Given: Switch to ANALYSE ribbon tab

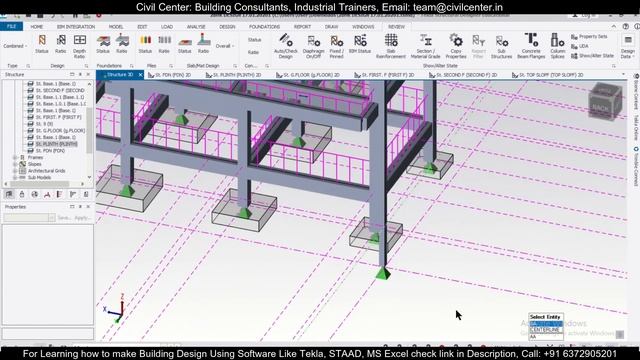Looking at the screenshot, I should pos(196,27).
